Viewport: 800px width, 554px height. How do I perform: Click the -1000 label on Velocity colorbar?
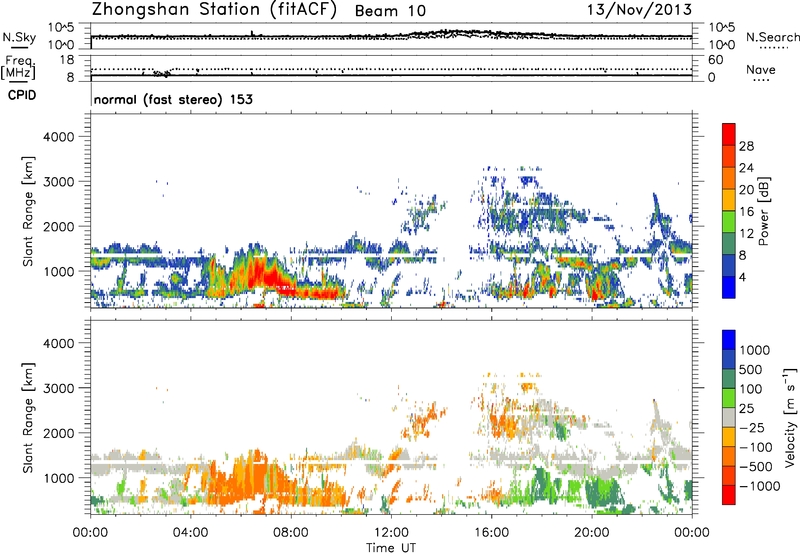759,486
